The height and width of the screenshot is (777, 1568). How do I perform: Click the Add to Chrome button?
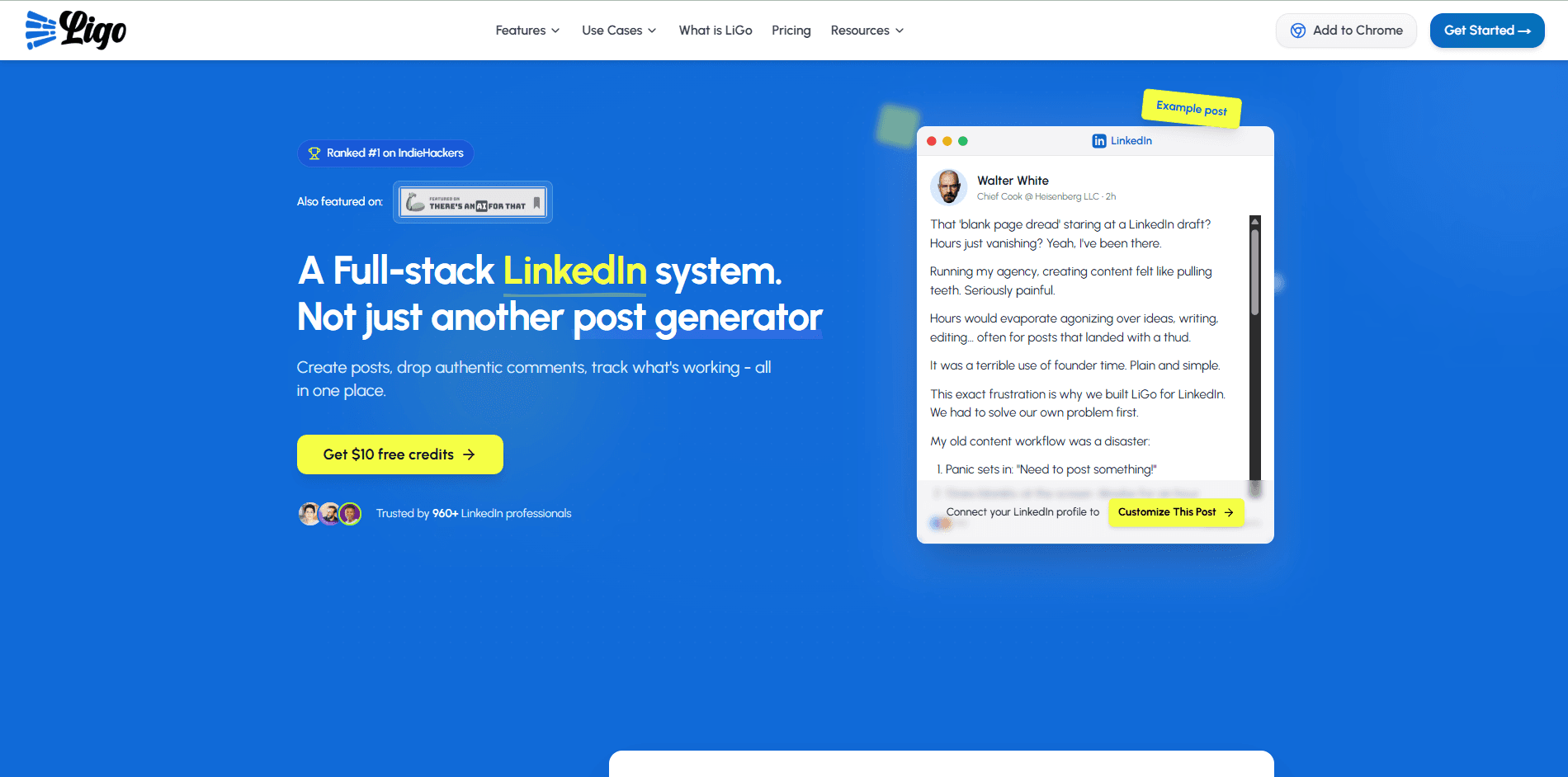tap(1346, 30)
